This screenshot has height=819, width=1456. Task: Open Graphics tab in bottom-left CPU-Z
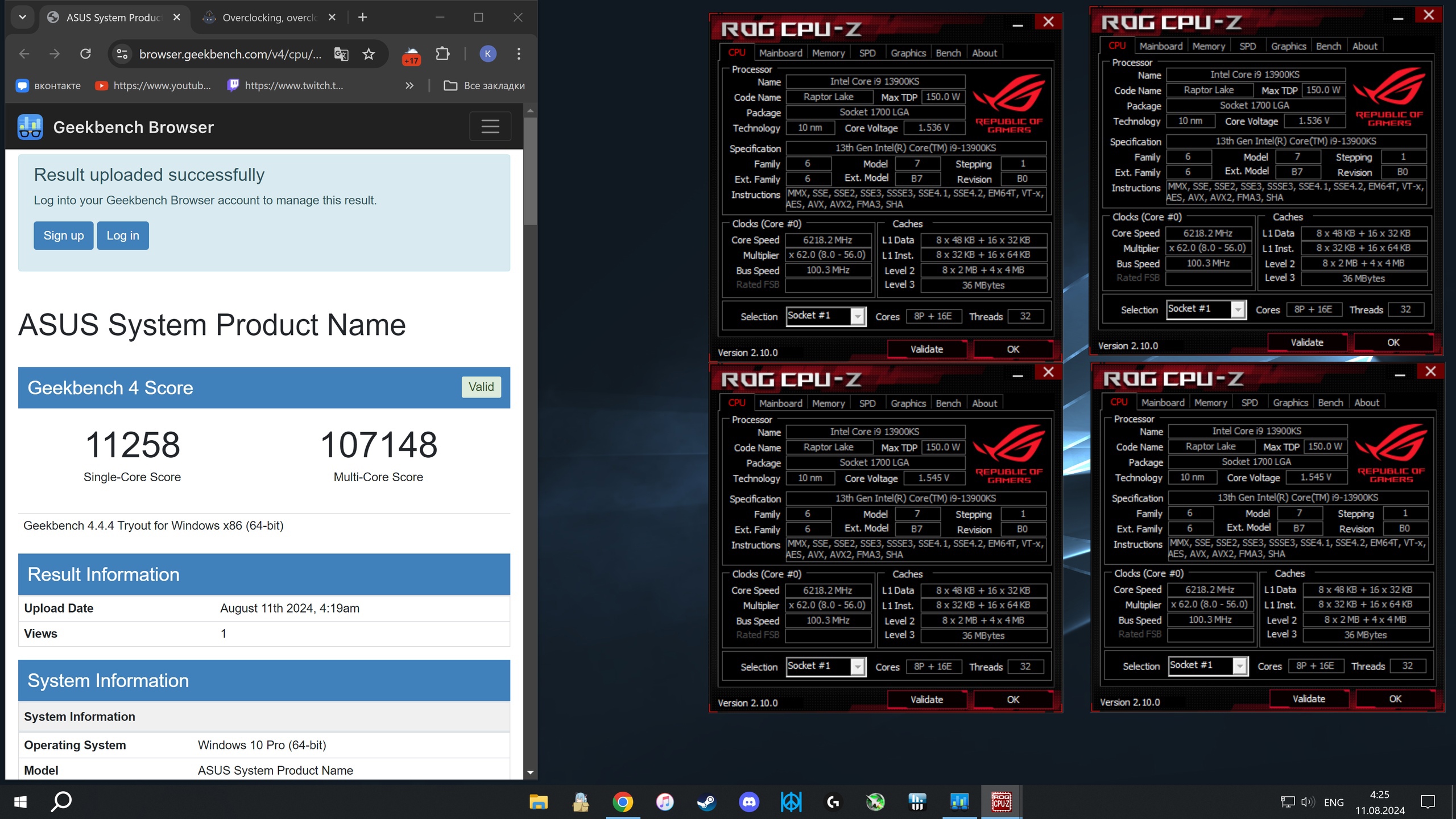click(x=908, y=403)
